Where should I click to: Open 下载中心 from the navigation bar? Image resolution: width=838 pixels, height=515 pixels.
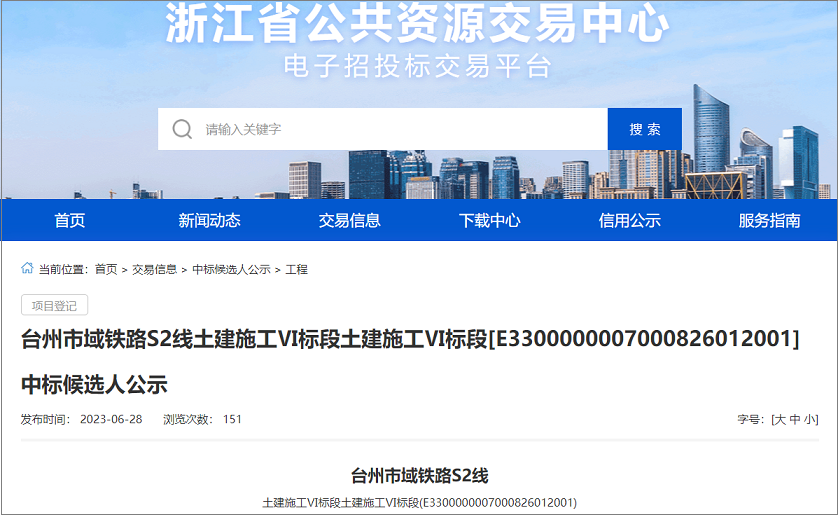pyautogui.click(x=490, y=221)
